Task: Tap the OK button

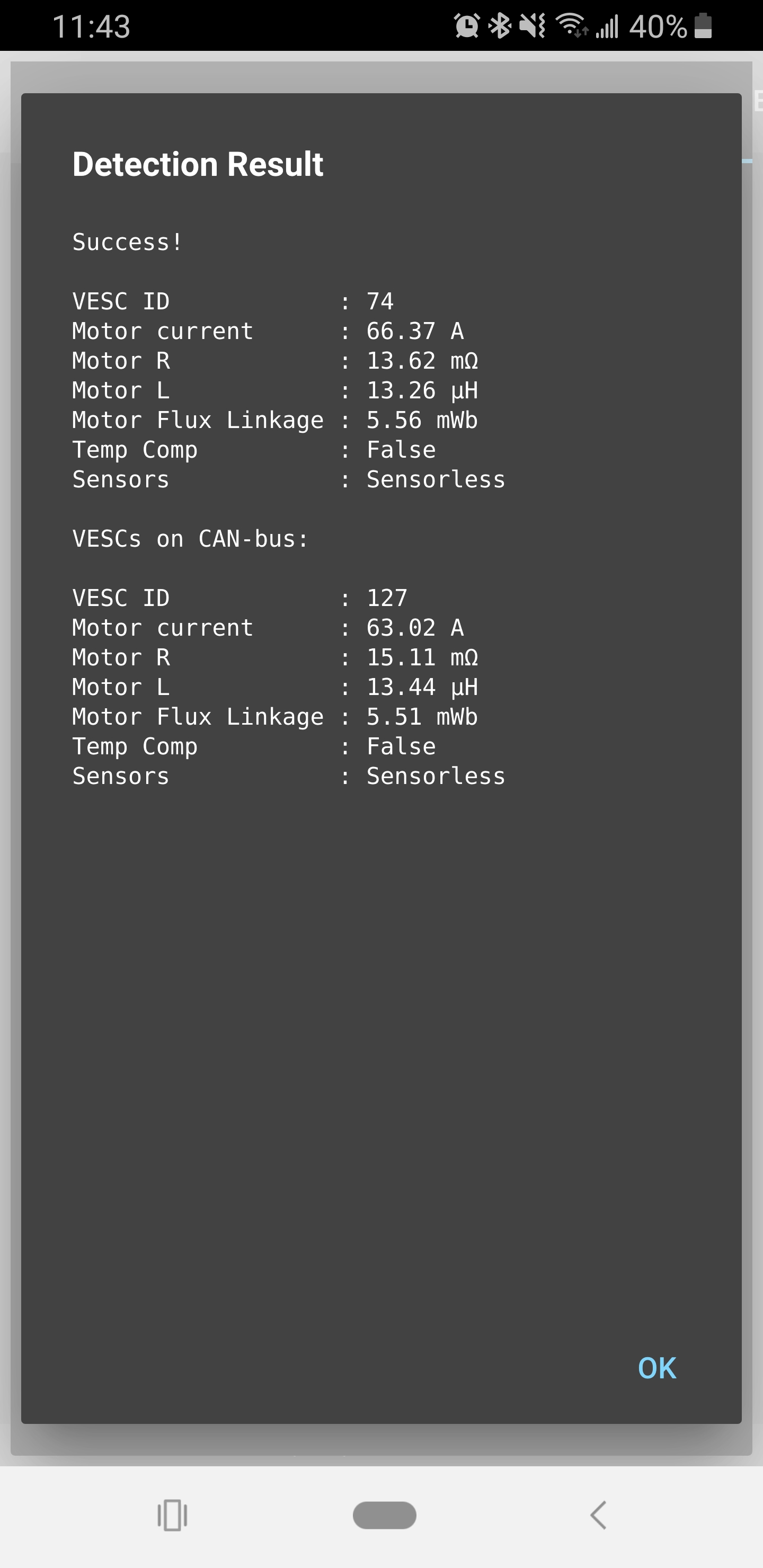Action: tap(656, 1368)
